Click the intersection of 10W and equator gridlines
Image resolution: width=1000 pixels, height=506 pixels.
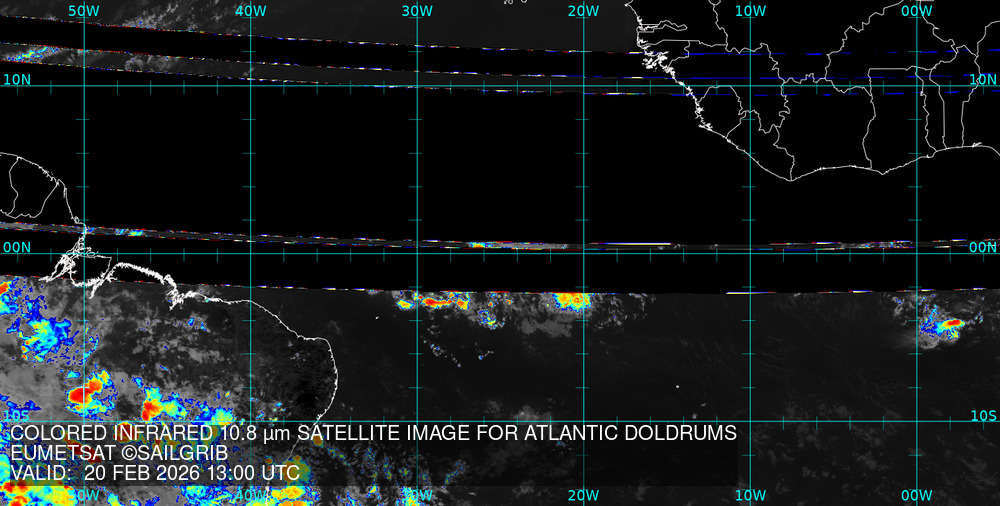click(x=750, y=252)
